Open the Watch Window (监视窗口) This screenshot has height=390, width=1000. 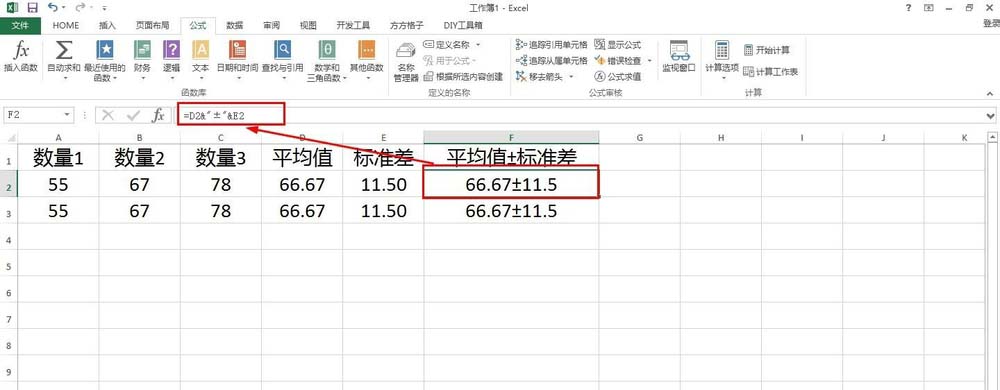(679, 56)
